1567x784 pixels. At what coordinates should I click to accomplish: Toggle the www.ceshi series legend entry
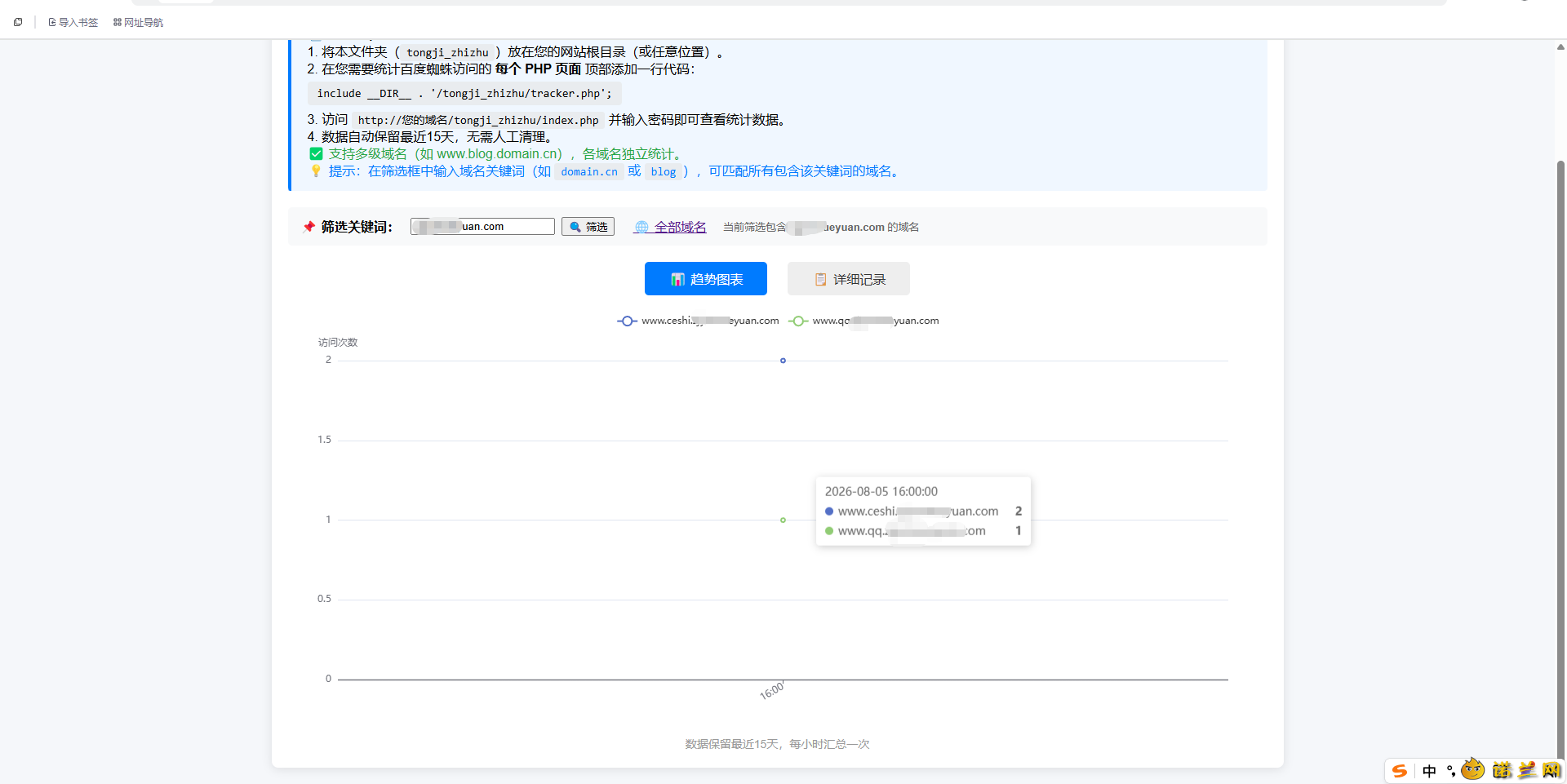[x=698, y=321]
